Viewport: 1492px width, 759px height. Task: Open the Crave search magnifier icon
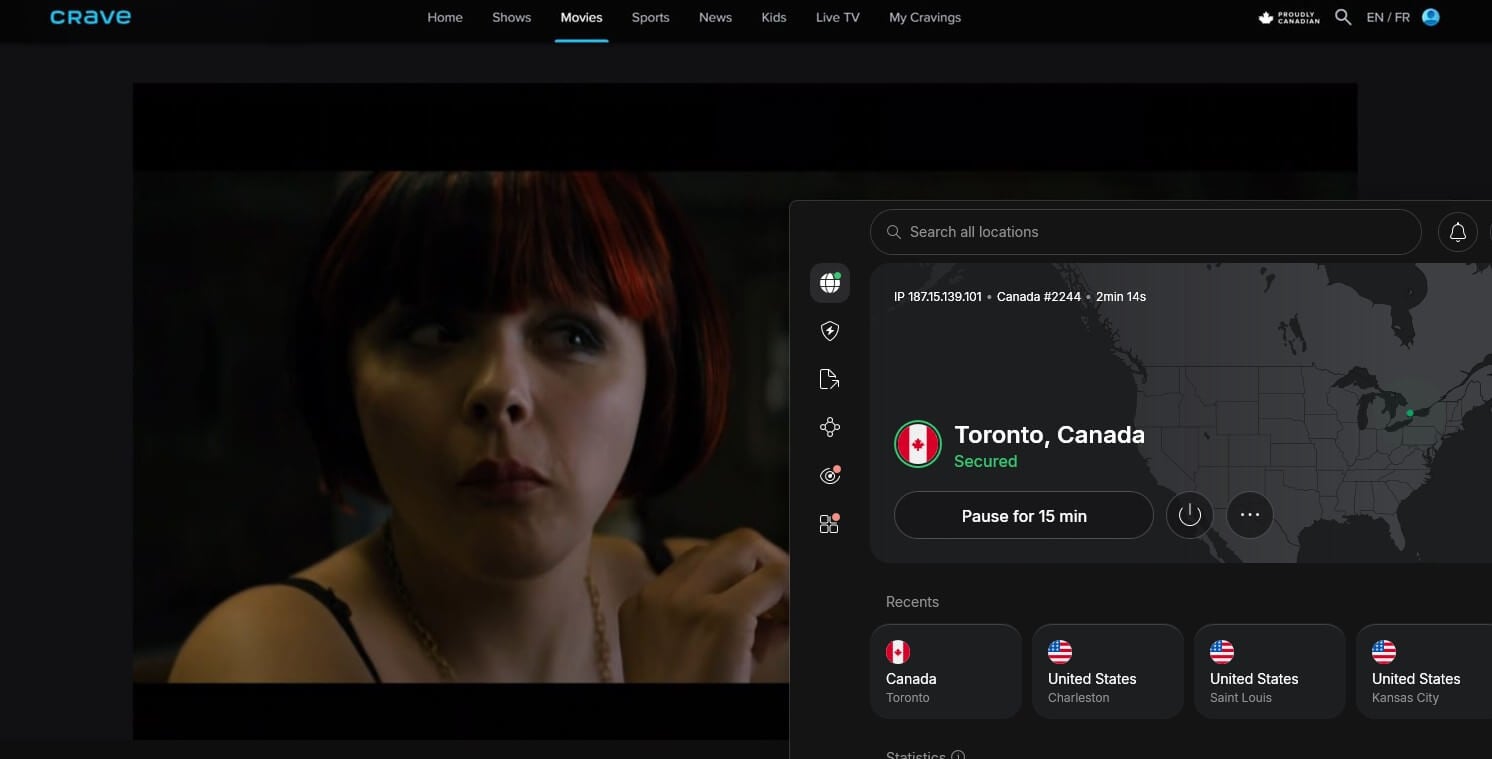point(1343,17)
